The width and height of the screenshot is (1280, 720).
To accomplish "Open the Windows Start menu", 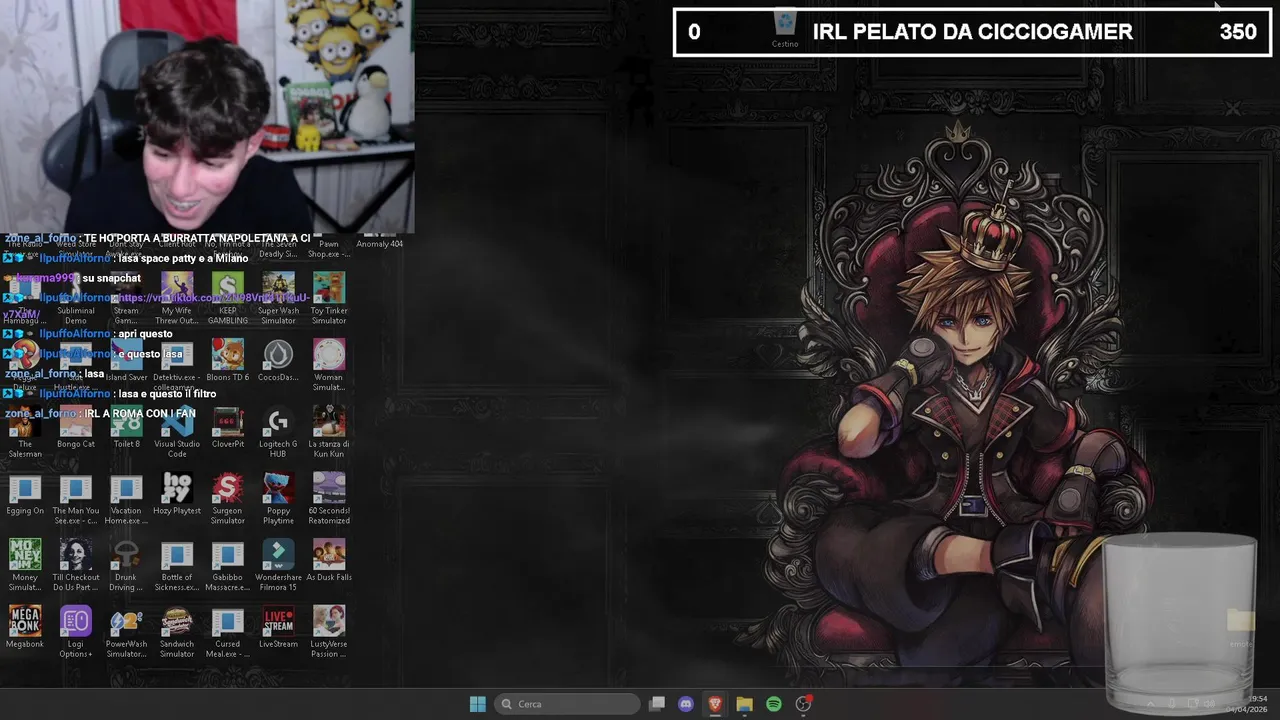I will 478,704.
